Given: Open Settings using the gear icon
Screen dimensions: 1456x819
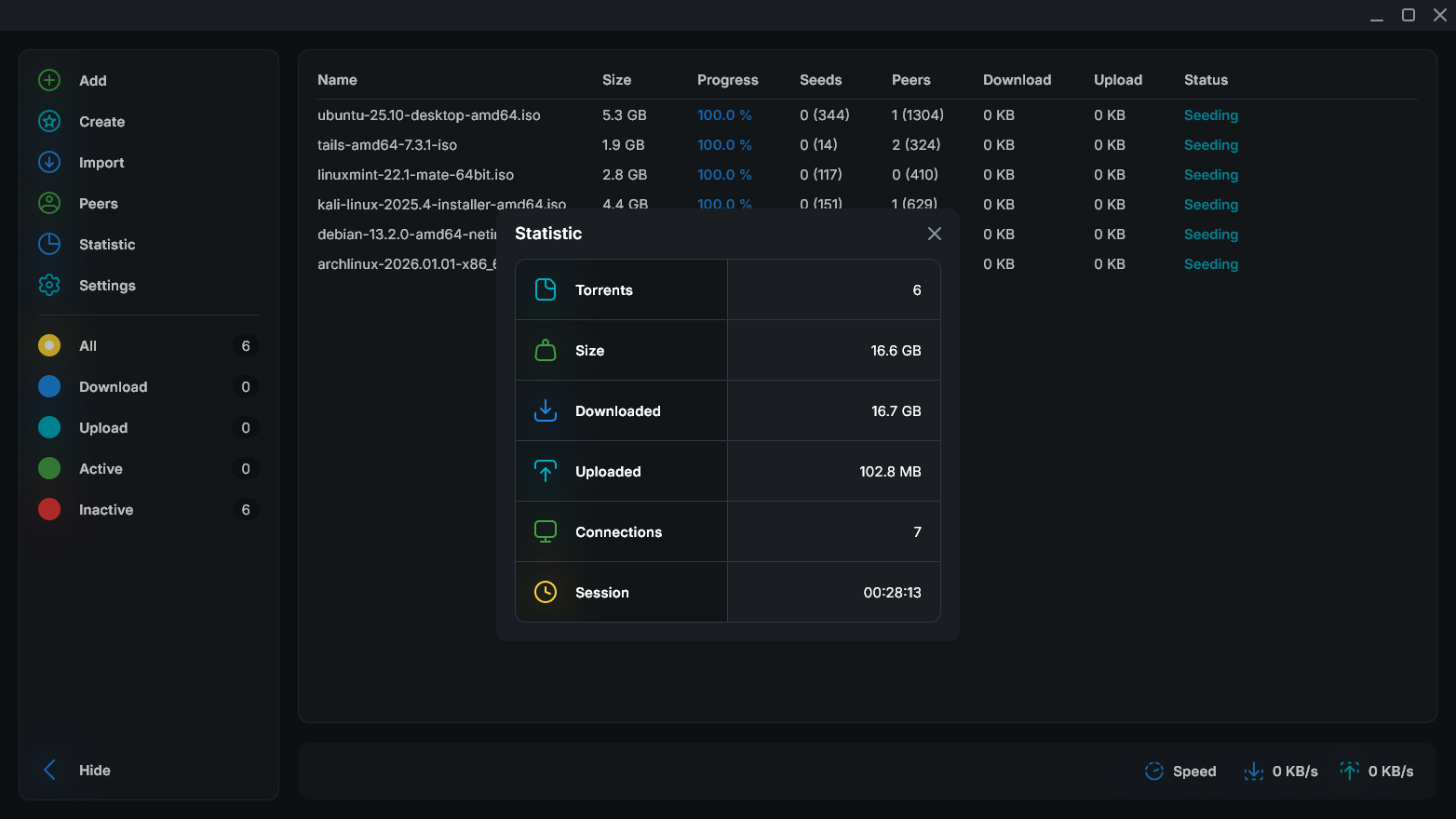Looking at the screenshot, I should [48, 285].
